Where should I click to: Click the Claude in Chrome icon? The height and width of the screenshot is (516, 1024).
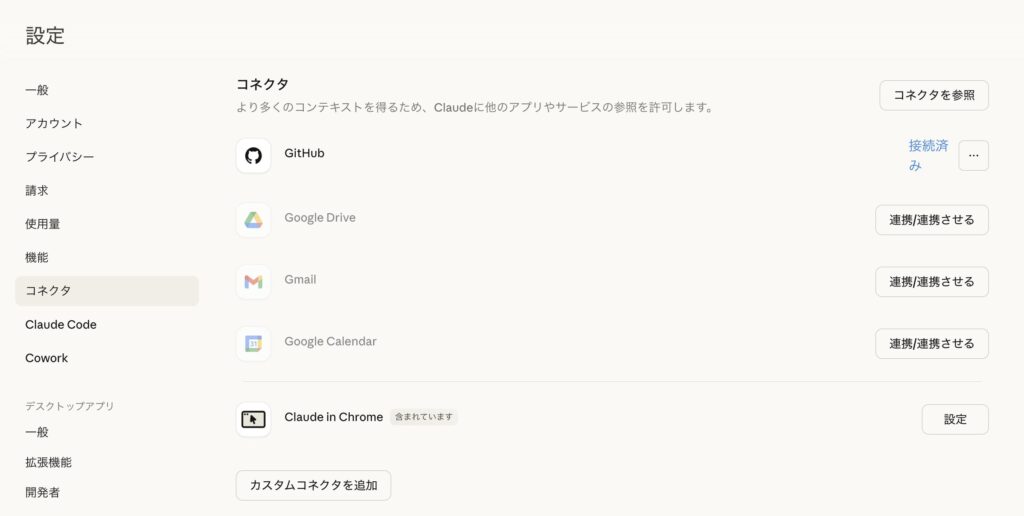click(253, 419)
